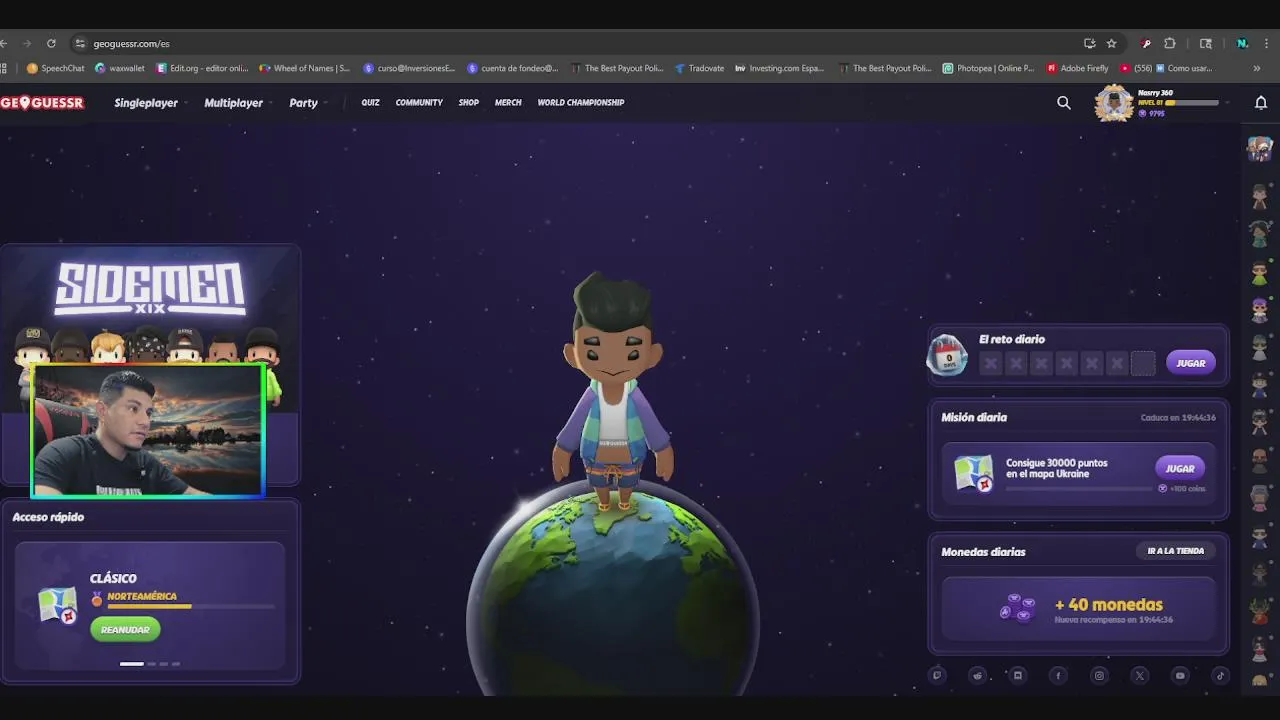Viewport: 1280px width, 720px height.
Task: Click the '+ 40 monedas' reward text
Action: click(1108, 604)
